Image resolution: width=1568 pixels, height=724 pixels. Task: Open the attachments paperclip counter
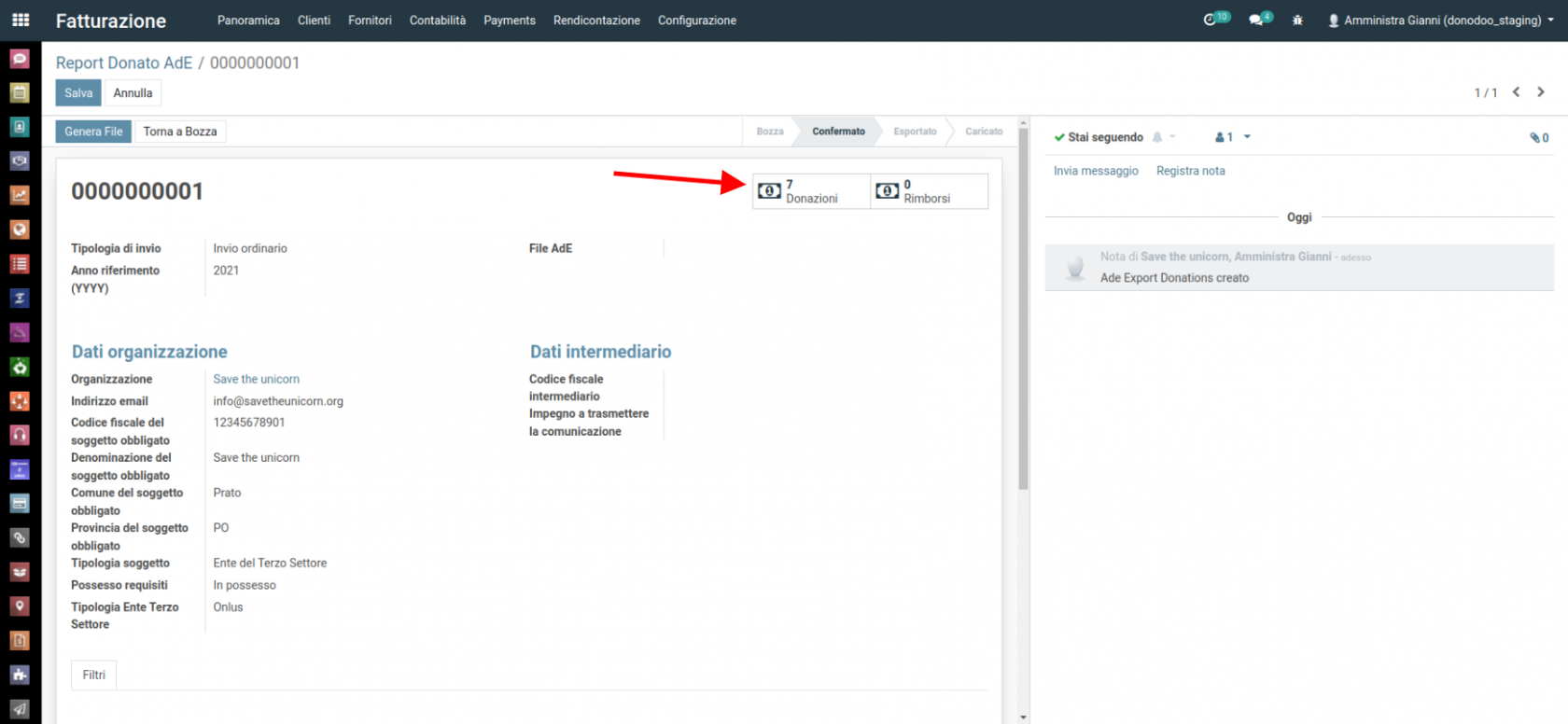1538,138
